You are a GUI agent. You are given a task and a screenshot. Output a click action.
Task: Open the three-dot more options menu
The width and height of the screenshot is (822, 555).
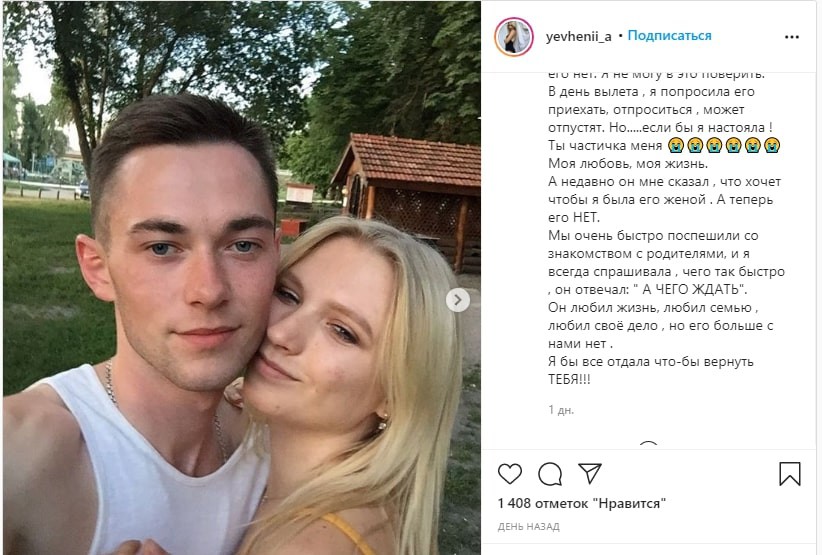click(792, 37)
